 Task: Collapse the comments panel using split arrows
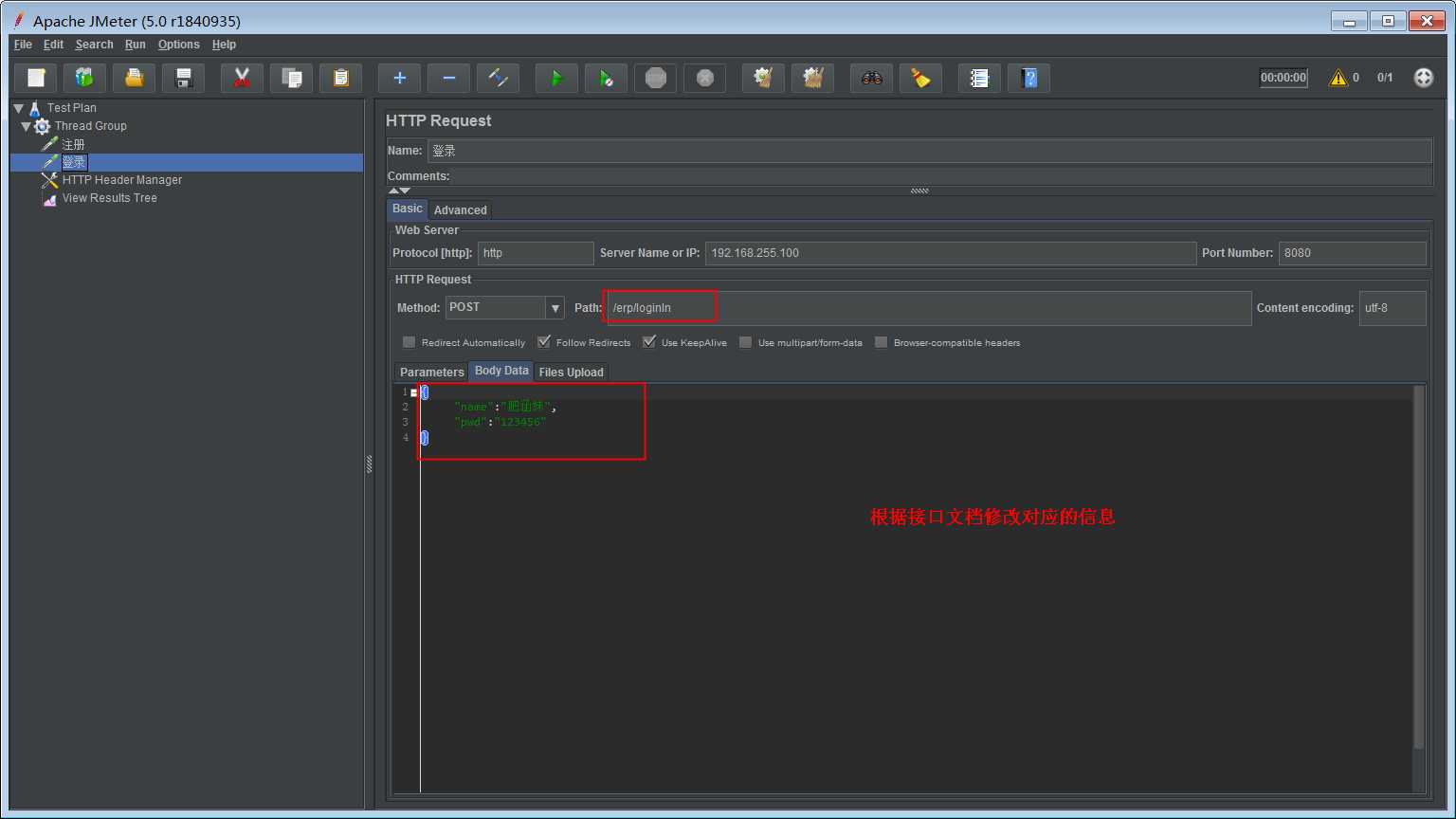point(394,191)
